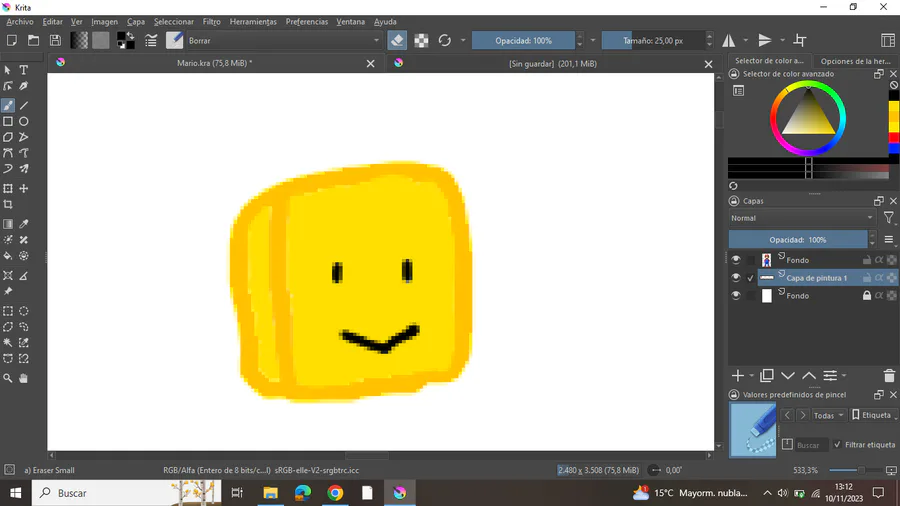Switch to Sin guardar document tab
This screenshot has height=506, width=900.
(x=553, y=64)
